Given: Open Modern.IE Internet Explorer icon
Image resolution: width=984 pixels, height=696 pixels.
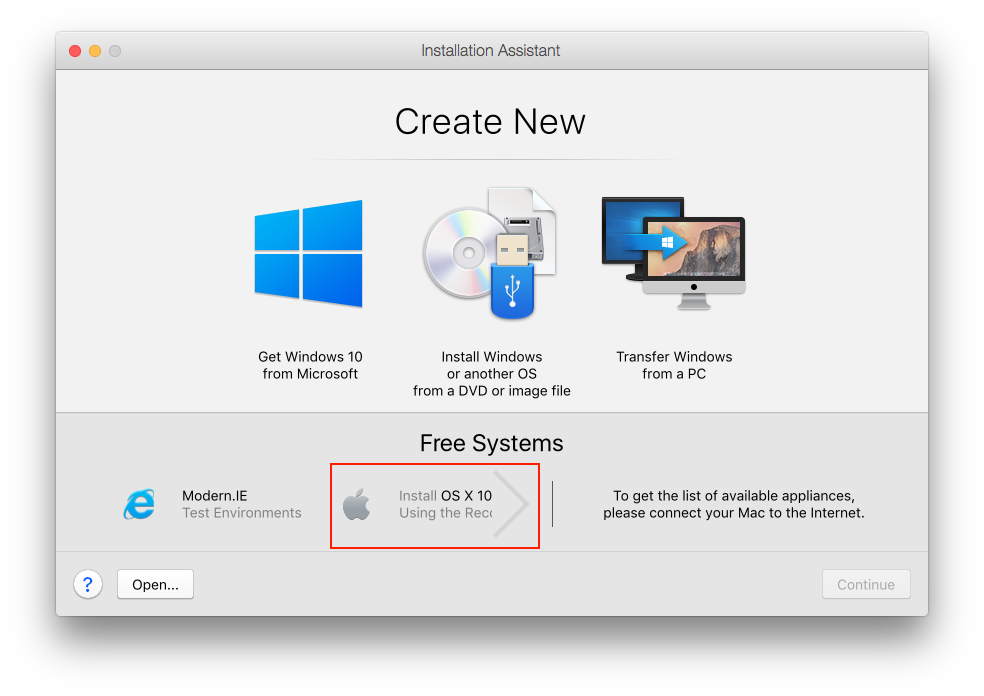Looking at the screenshot, I should tap(139, 504).
